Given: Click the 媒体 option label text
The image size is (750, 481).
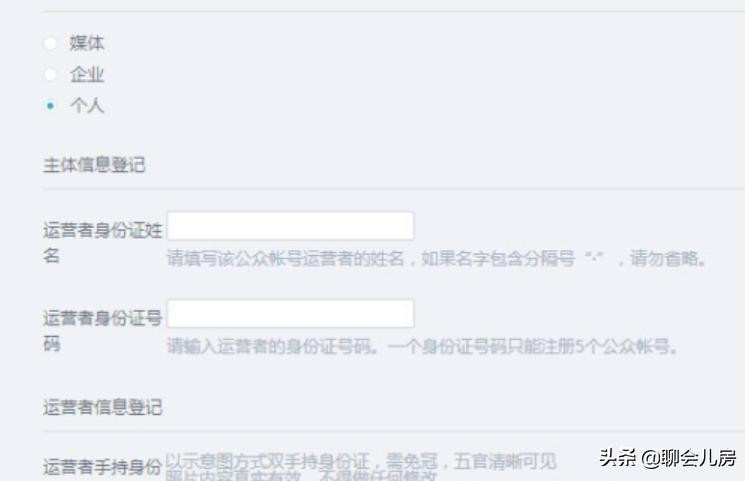Looking at the screenshot, I should [87, 43].
